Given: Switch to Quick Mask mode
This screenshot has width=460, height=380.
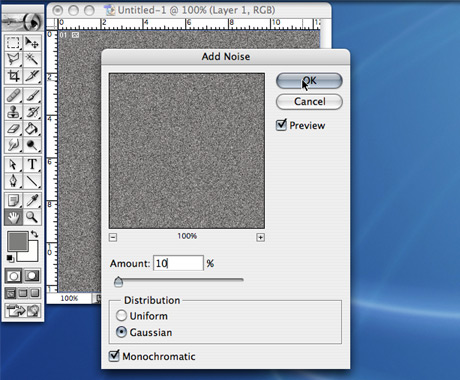Looking at the screenshot, I should (32, 276).
